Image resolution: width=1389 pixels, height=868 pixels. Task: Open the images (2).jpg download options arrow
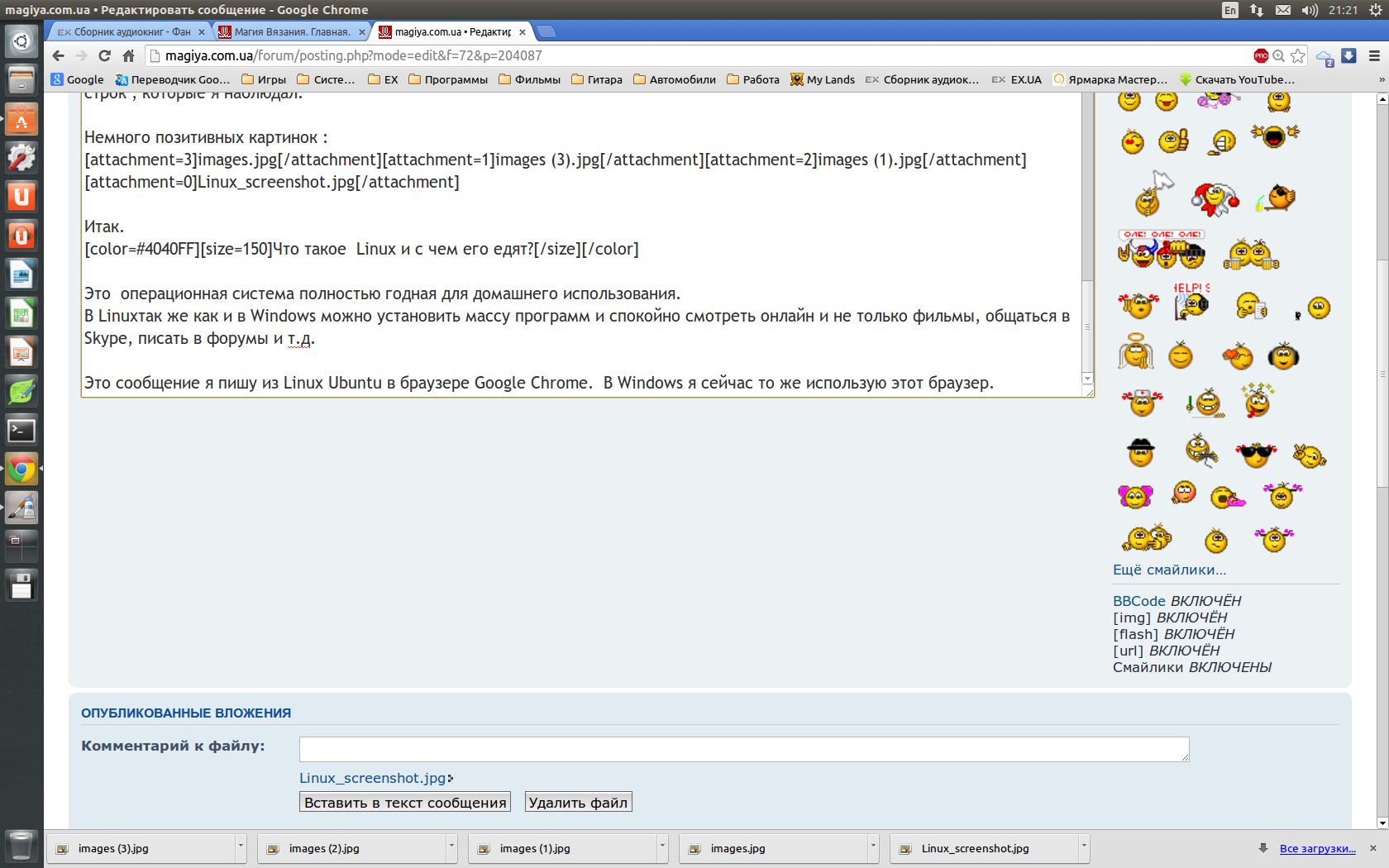pos(451,848)
